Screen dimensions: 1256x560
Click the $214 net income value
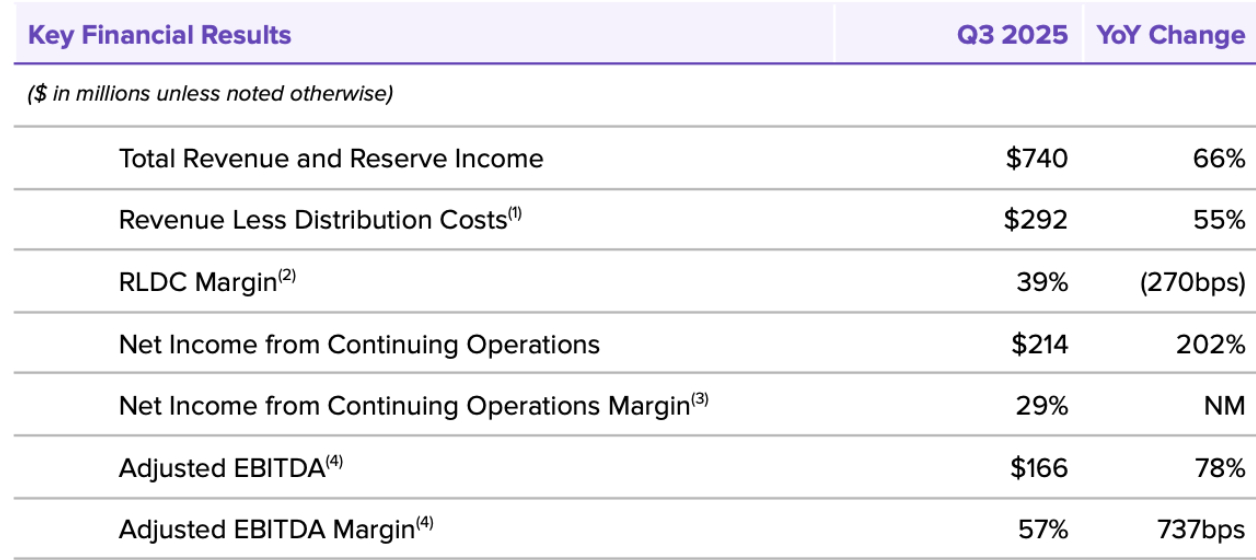(1037, 345)
